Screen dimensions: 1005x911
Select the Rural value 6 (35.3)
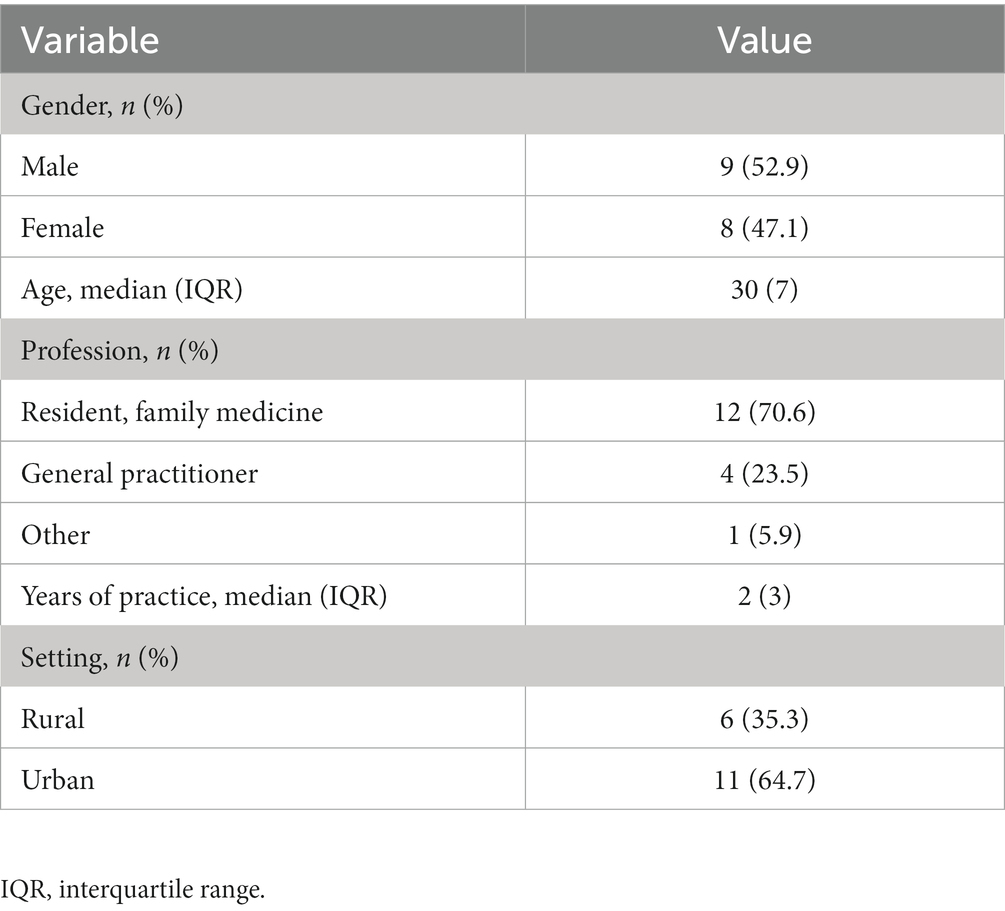coord(764,719)
